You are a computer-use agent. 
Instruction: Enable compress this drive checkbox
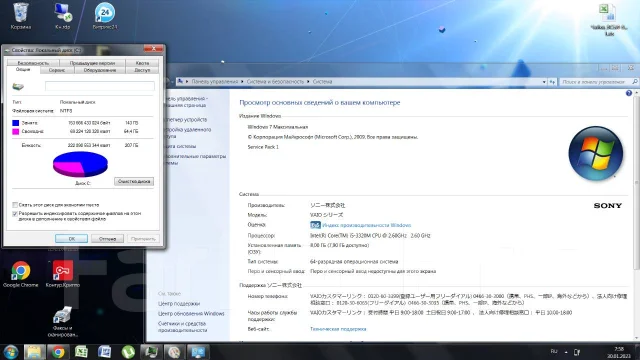coord(15,205)
